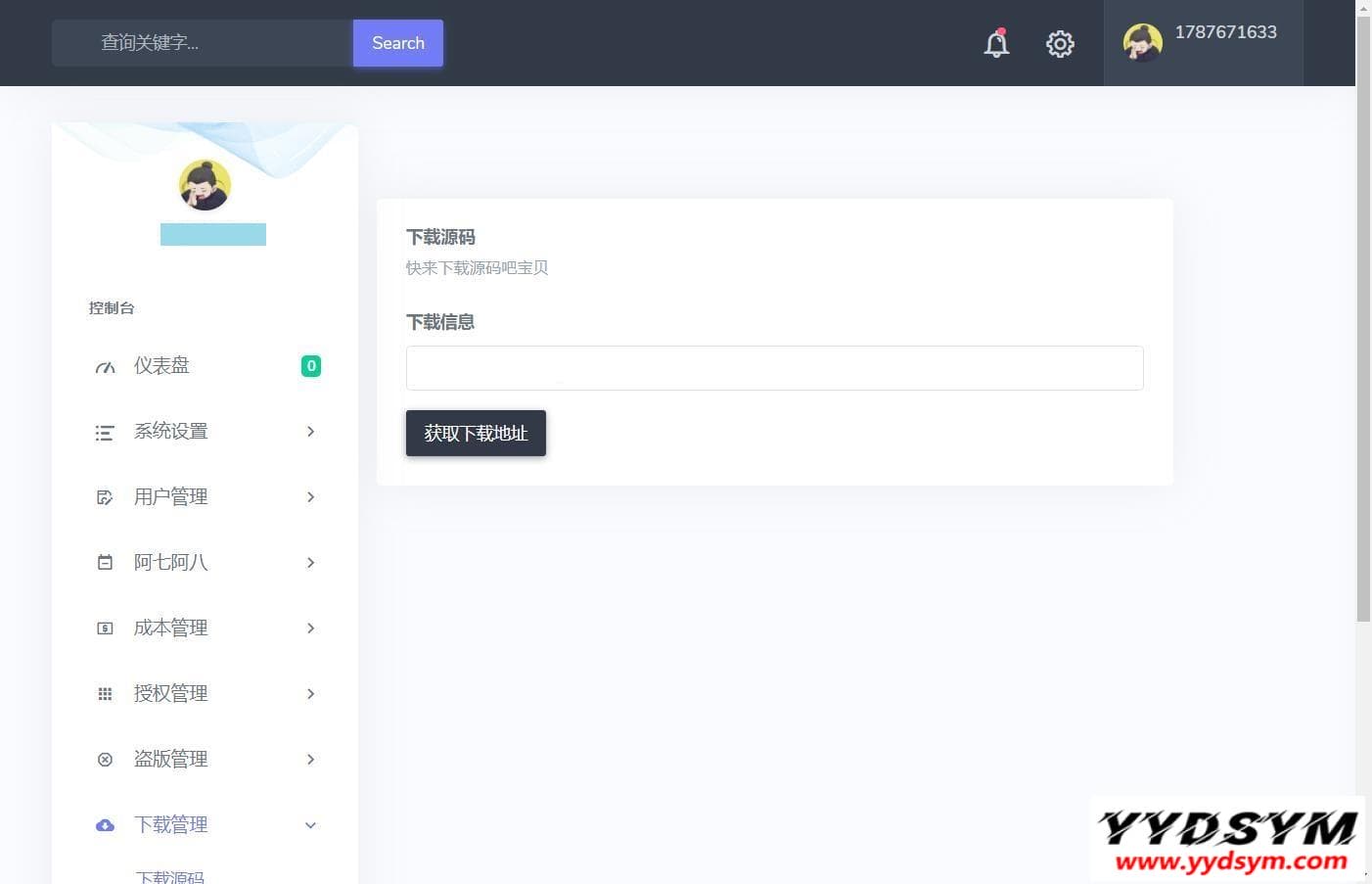
Task: Click the edit icon next to 用户管理
Action: pos(105,497)
